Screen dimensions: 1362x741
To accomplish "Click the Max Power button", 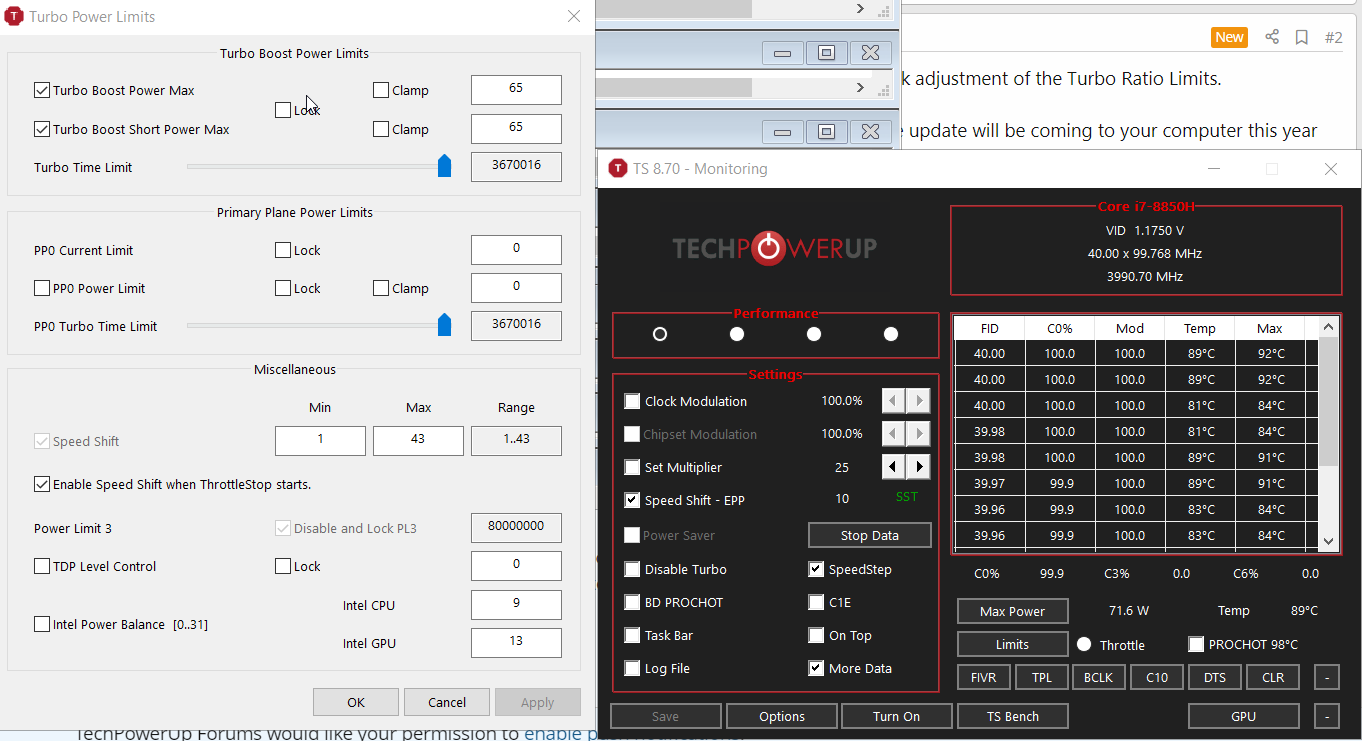I will 1013,611.
